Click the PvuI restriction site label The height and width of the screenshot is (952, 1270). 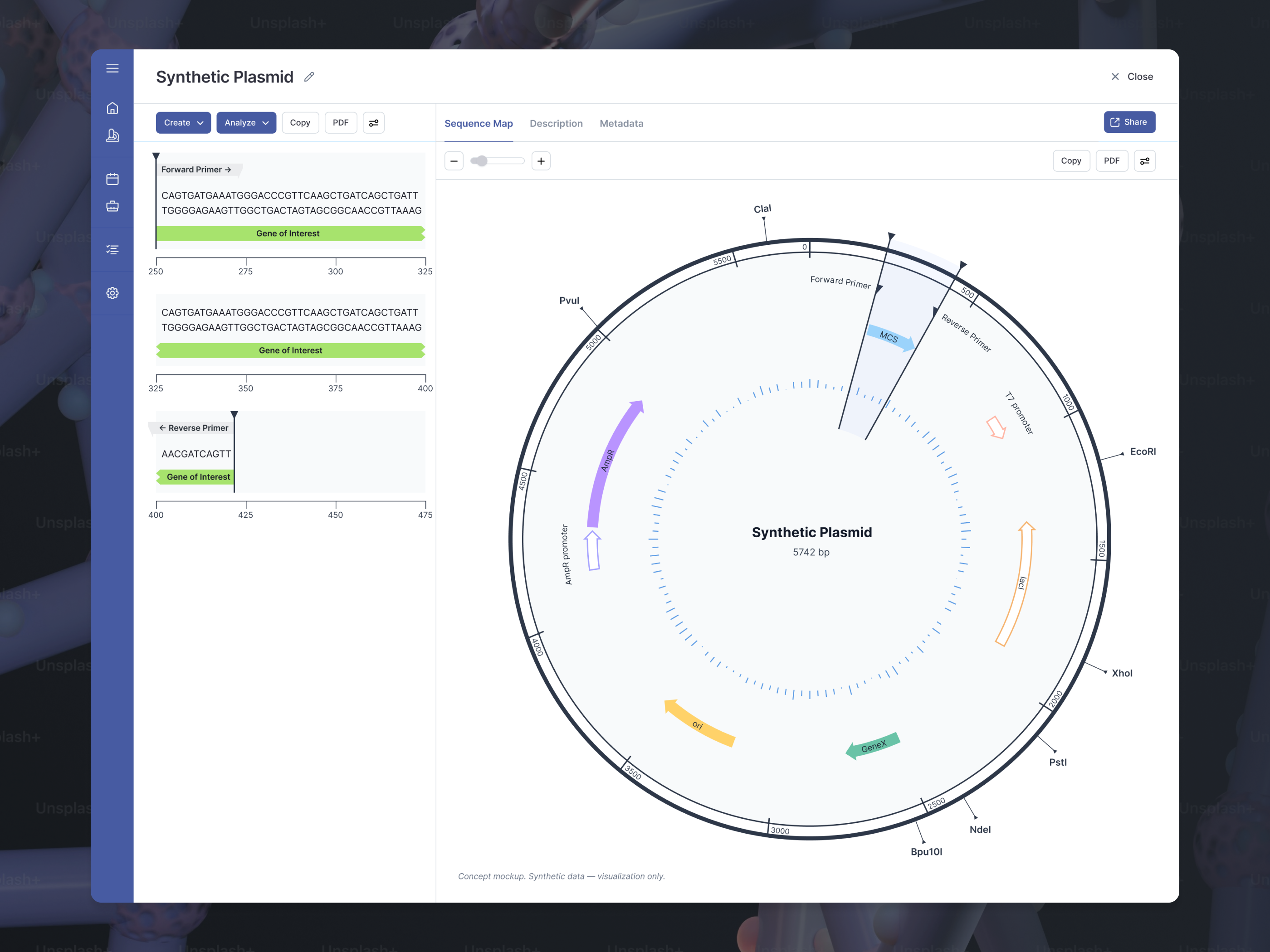tap(569, 301)
